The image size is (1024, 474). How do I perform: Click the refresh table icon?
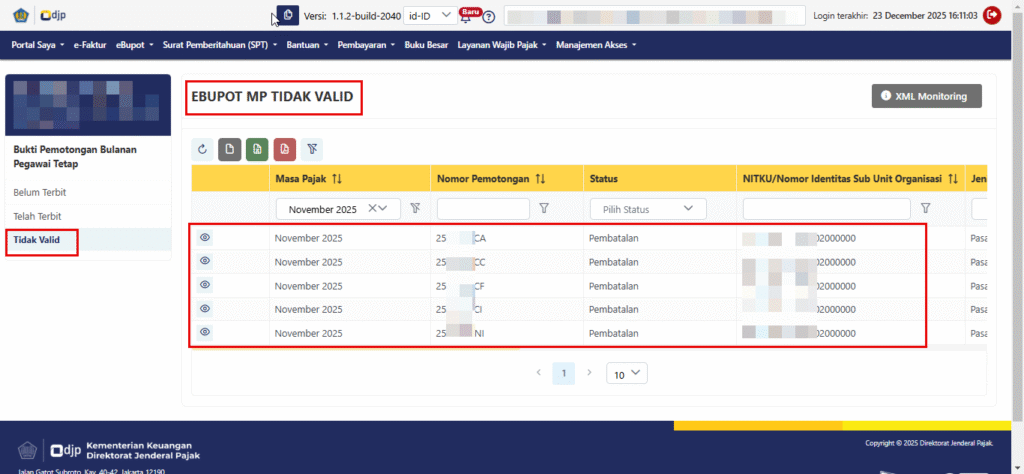point(203,149)
